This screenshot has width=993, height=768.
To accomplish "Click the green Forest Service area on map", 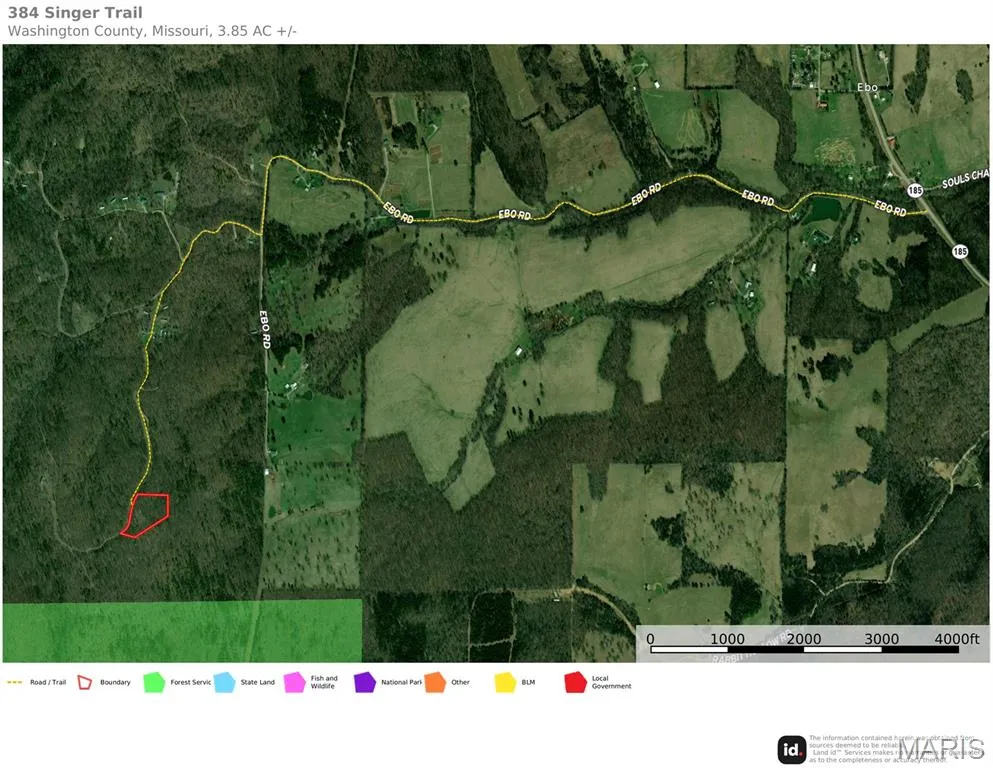I will [x=182, y=630].
